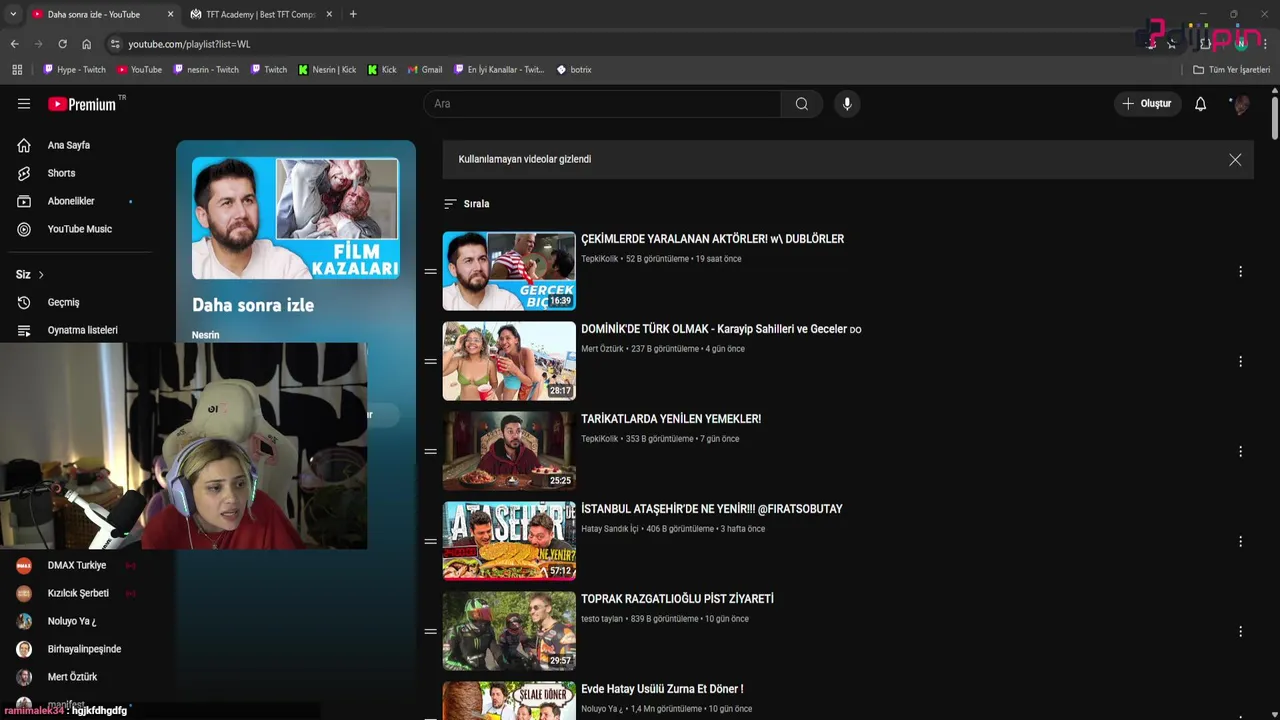Open Hatay Sandık İçi channel link

(x=609, y=529)
